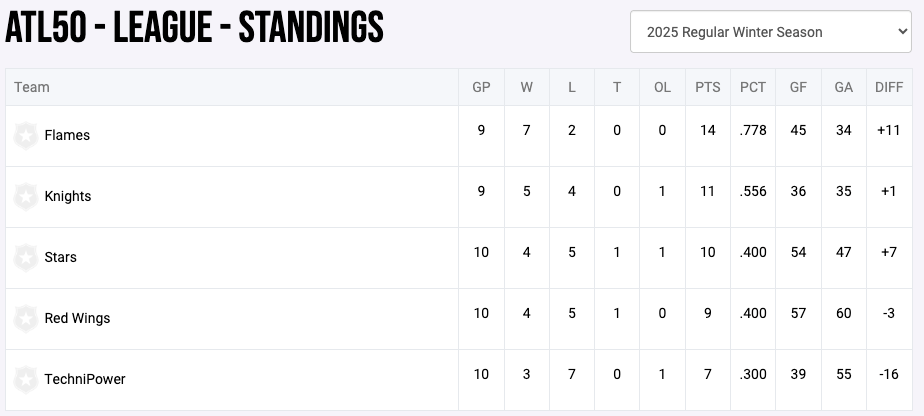Click the W wins column header
924x416 pixels.
click(527, 87)
